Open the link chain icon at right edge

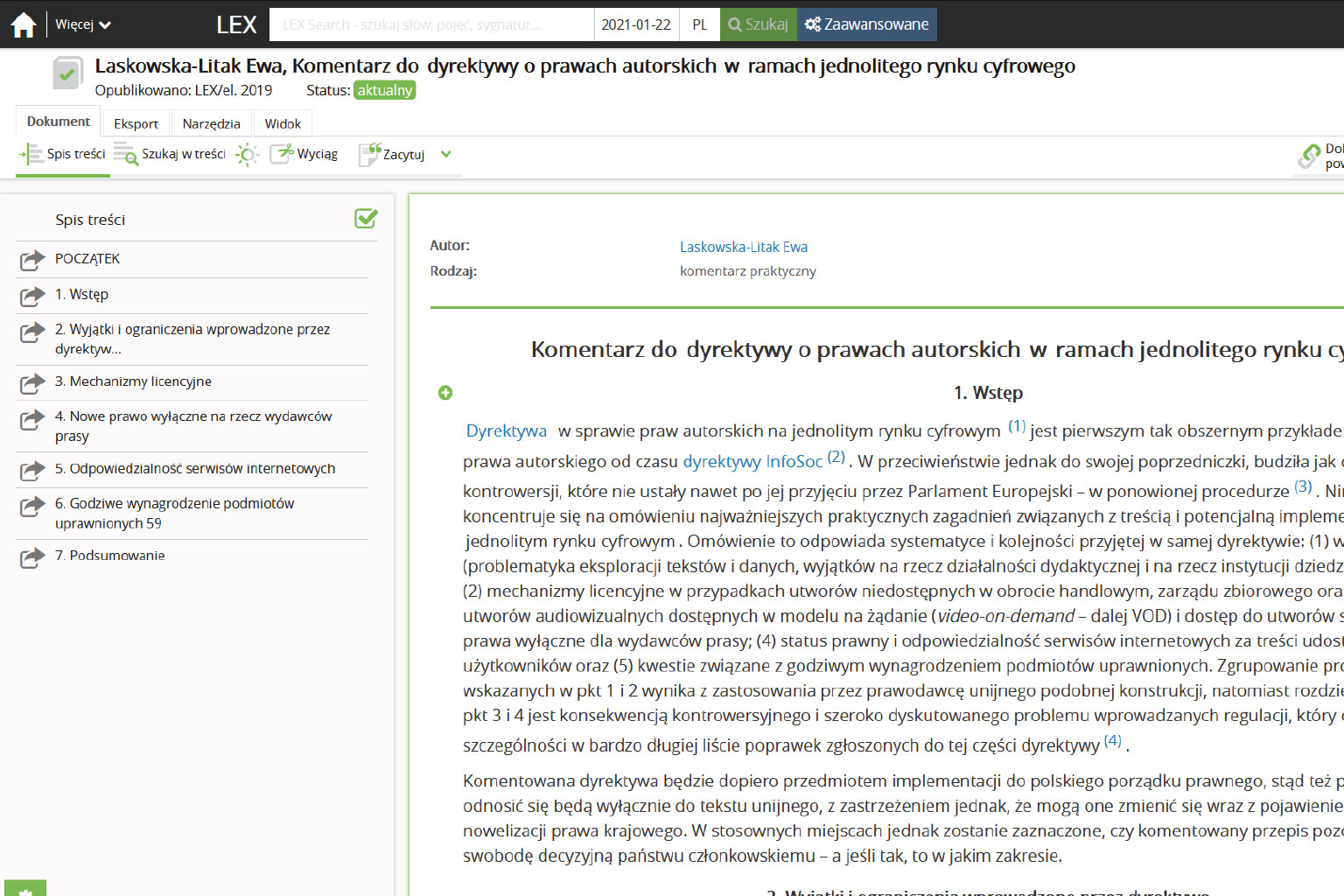(x=1309, y=156)
